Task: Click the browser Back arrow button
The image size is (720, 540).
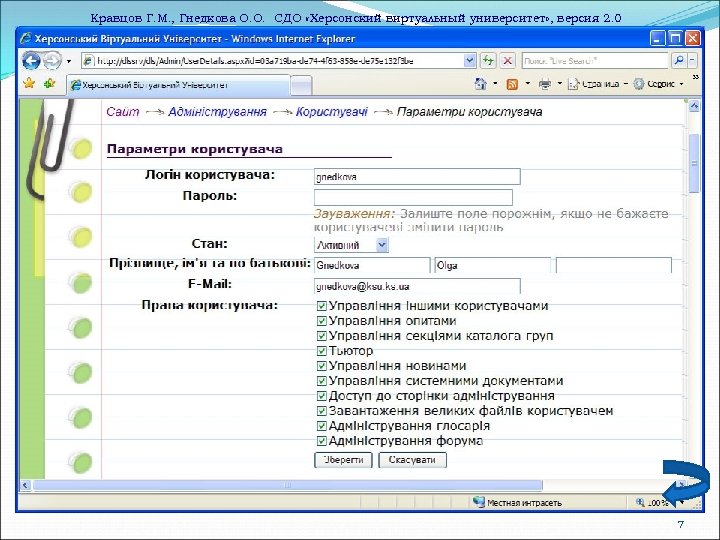Action: point(31,61)
